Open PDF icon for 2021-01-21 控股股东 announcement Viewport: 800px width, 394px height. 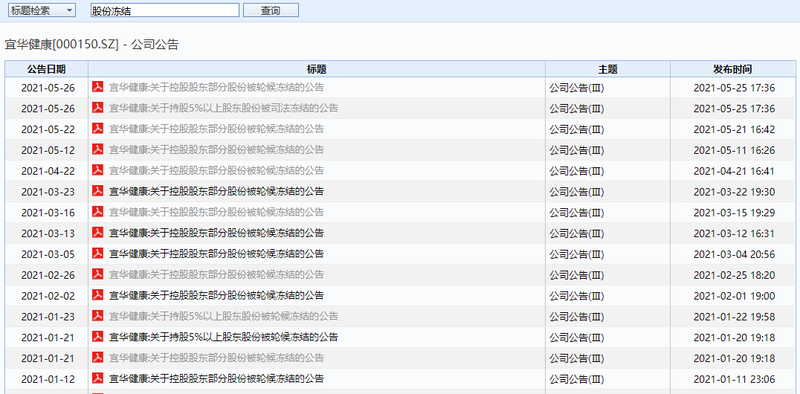(x=97, y=357)
